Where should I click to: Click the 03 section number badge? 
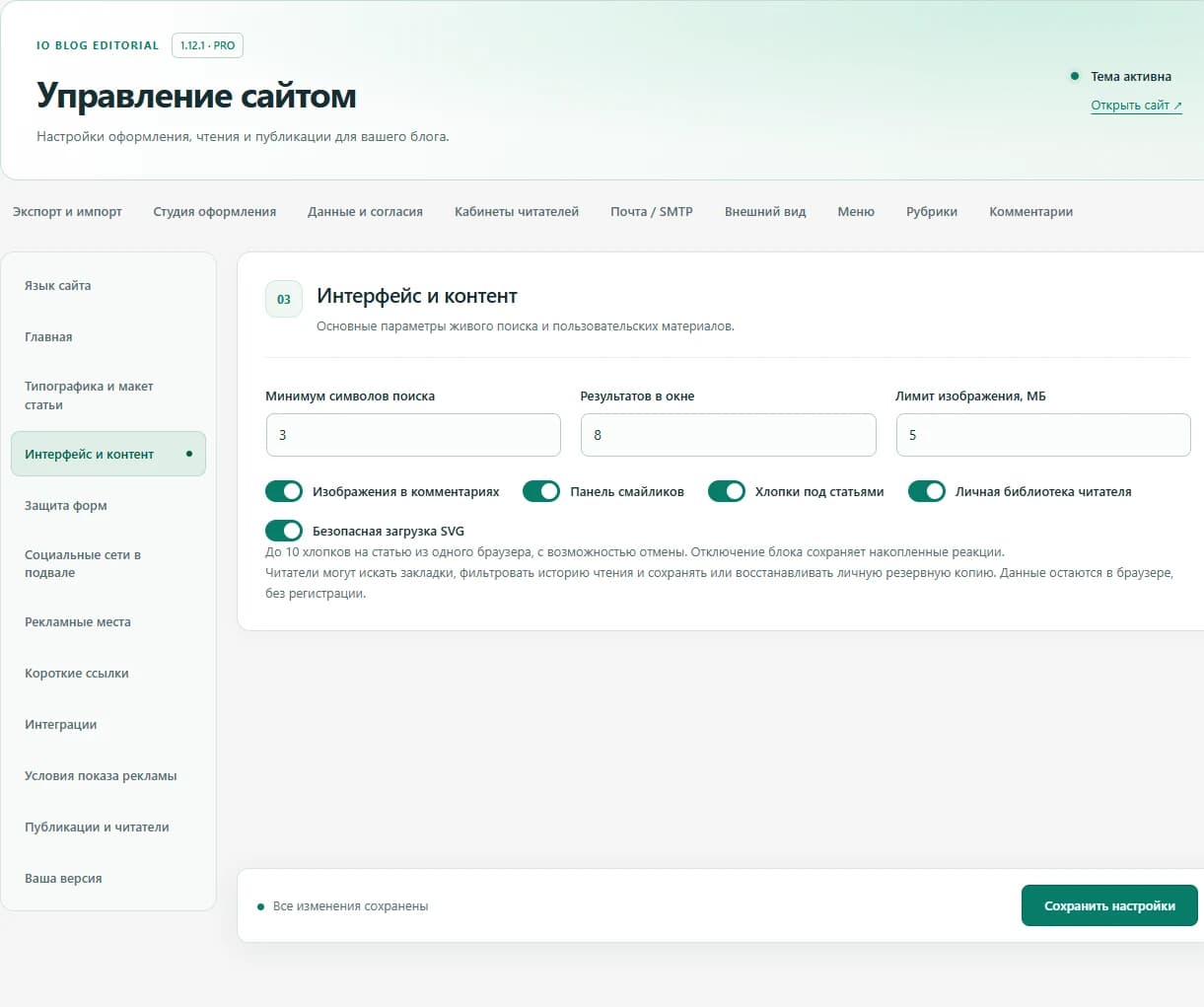tap(284, 300)
